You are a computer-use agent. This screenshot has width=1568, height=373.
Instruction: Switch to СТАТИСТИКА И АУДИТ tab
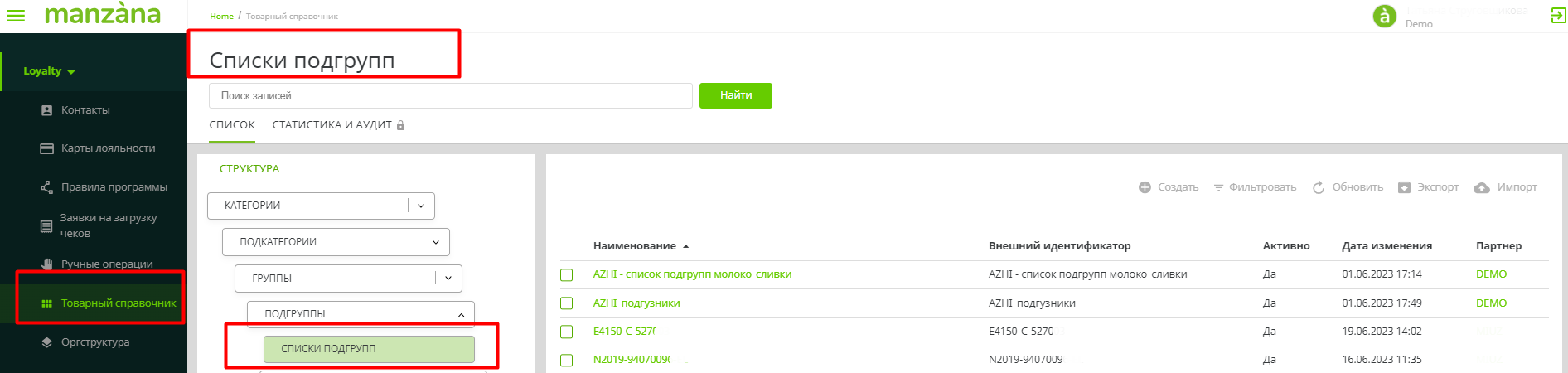coord(332,125)
